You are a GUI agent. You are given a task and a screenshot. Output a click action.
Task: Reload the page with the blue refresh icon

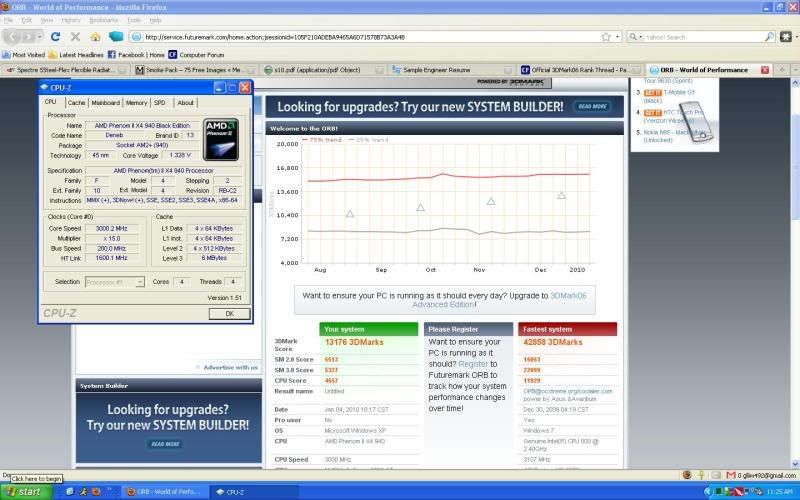click(x=56, y=37)
